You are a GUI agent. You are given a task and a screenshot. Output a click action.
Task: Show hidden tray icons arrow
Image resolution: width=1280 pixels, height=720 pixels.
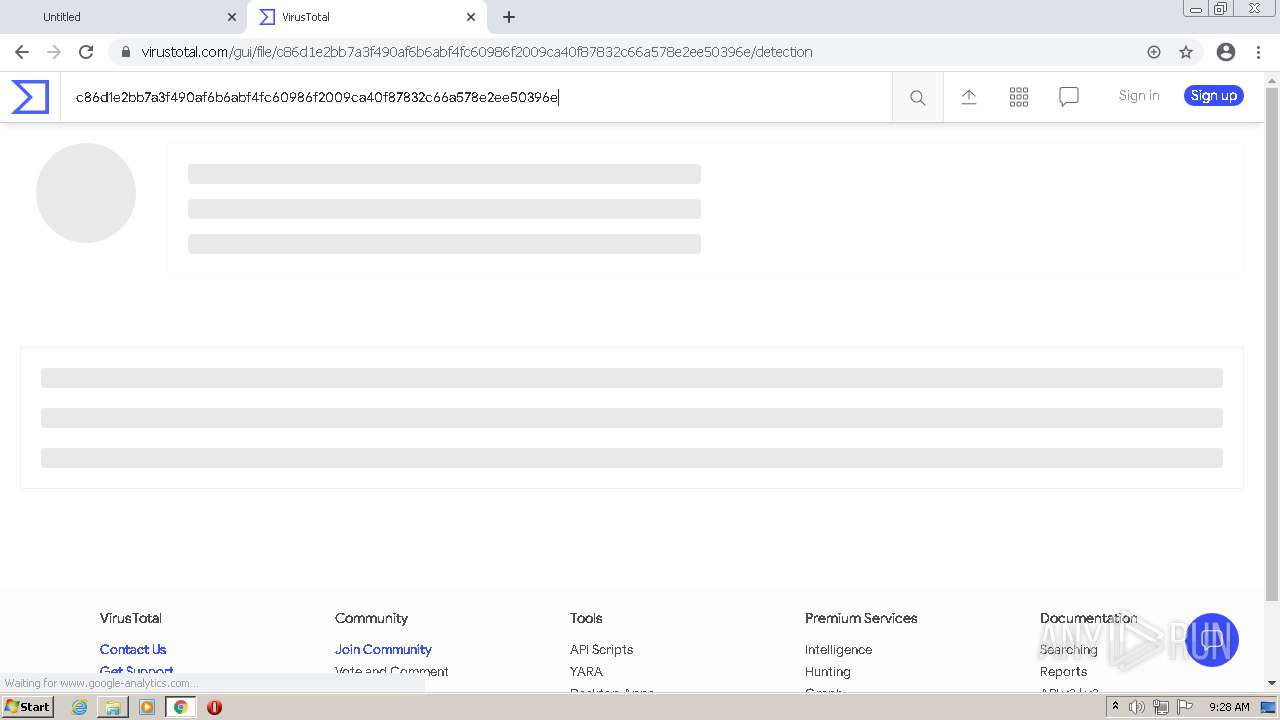click(x=1115, y=706)
